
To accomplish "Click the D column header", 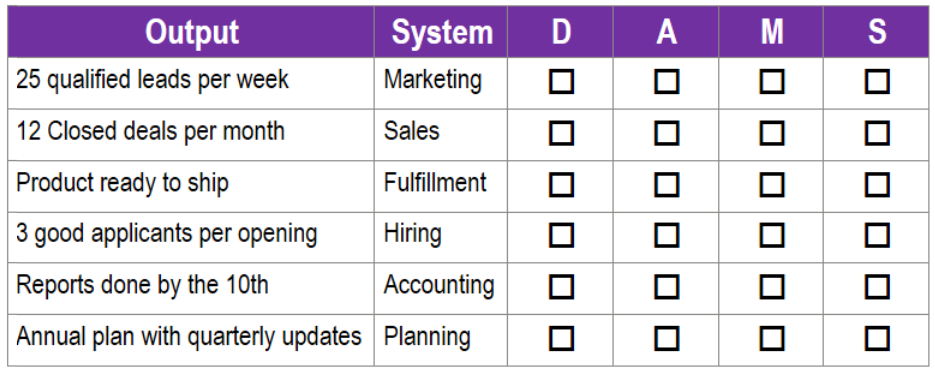I will (561, 32).
